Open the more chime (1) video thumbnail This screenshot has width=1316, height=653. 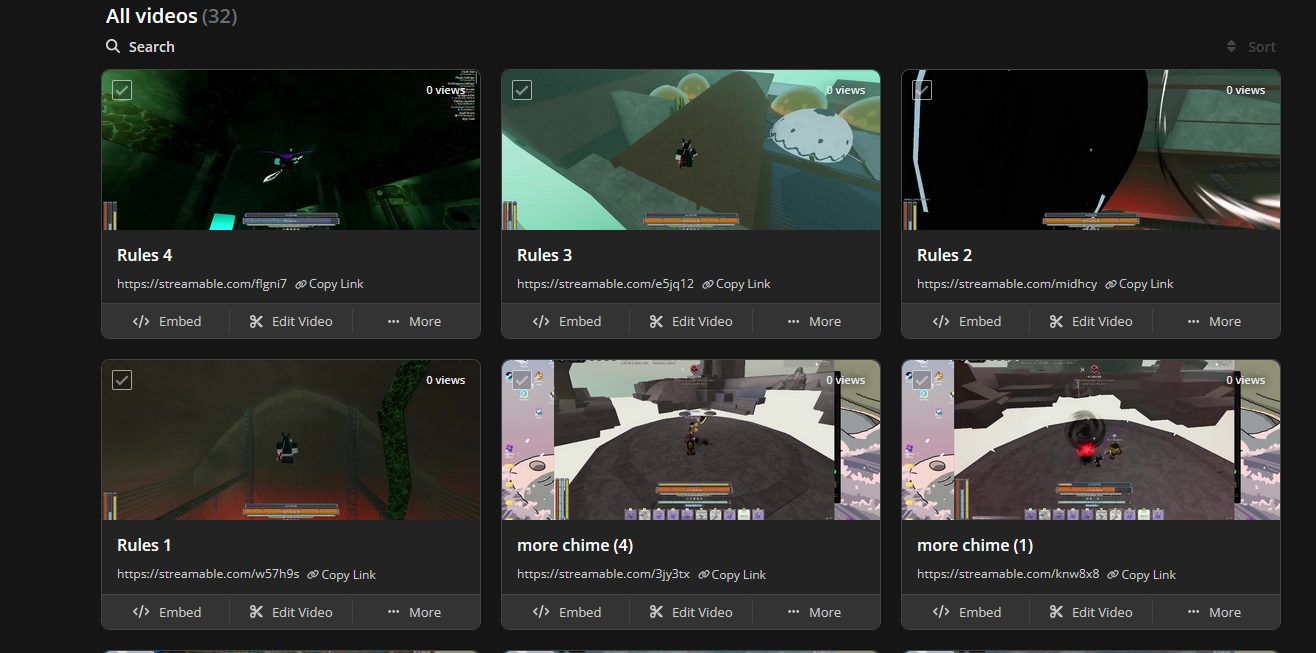pyautogui.click(x=1090, y=440)
